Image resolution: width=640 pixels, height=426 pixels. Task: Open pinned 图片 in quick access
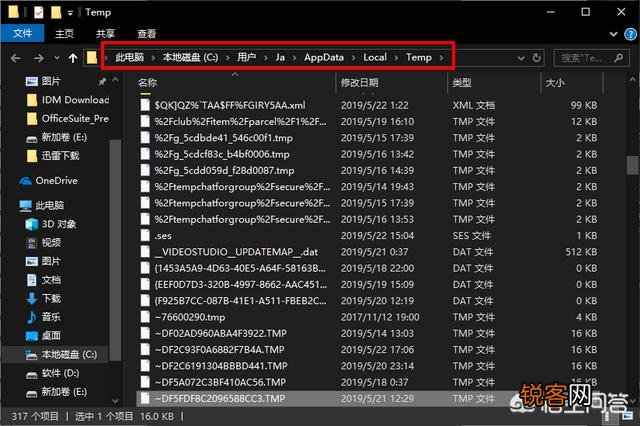coord(51,81)
